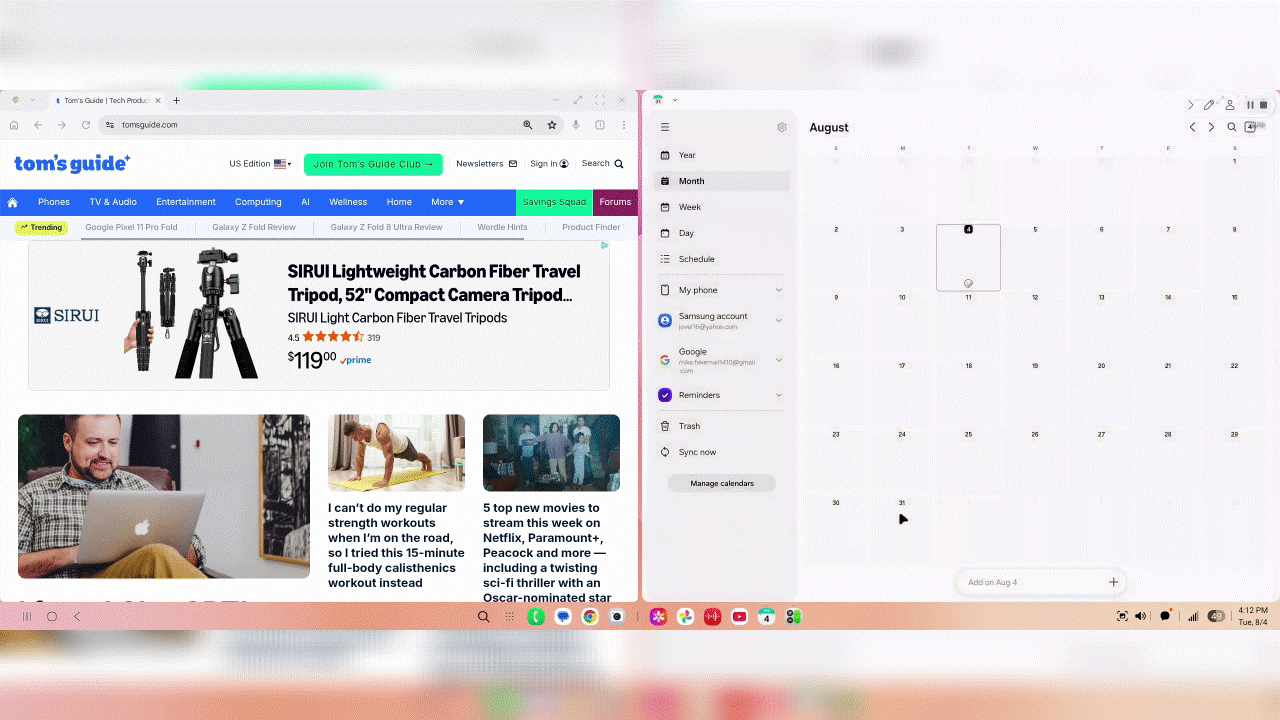Expand My phone calendars list

coord(779,290)
